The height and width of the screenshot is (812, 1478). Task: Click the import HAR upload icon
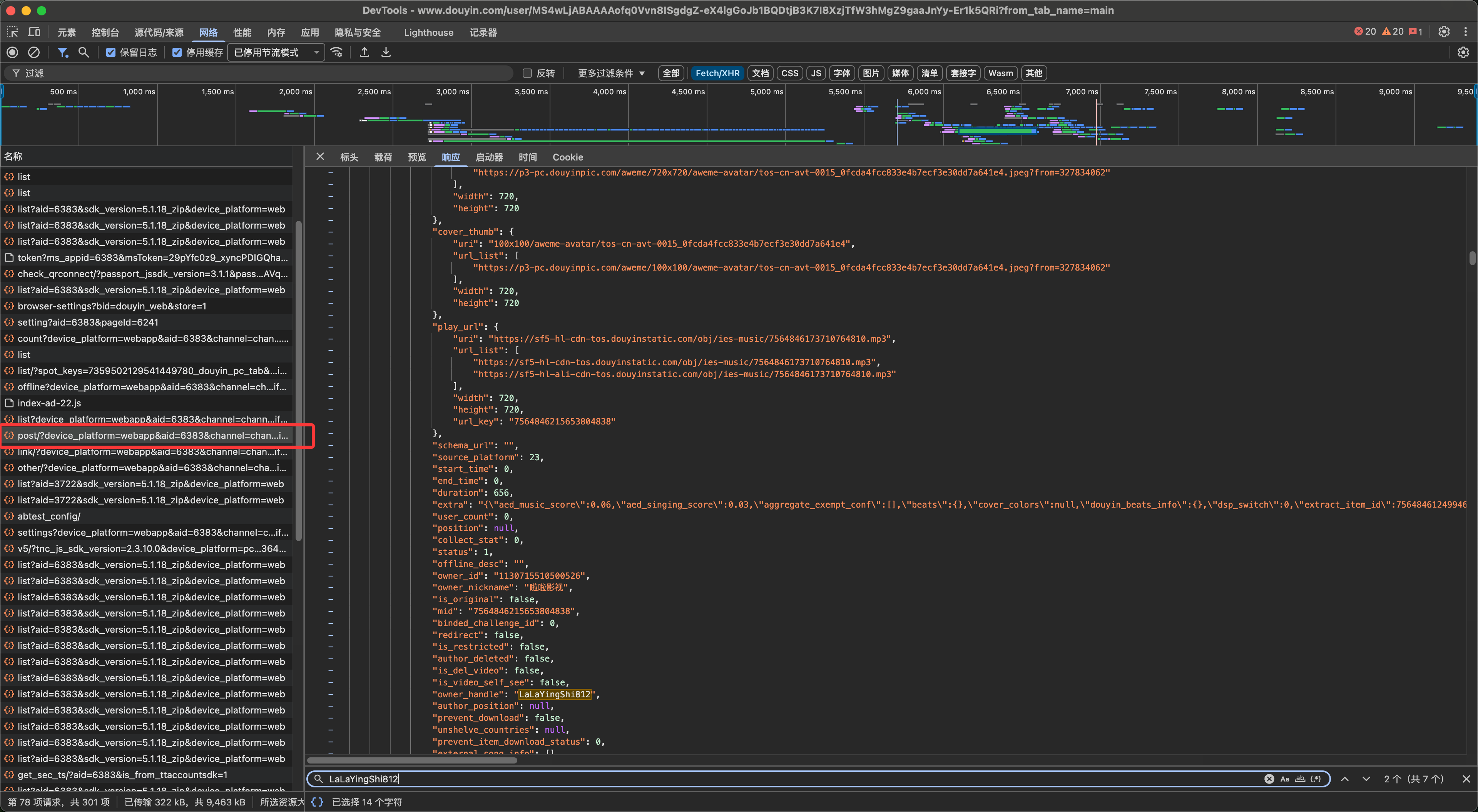pyautogui.click(x=364, y=52)
